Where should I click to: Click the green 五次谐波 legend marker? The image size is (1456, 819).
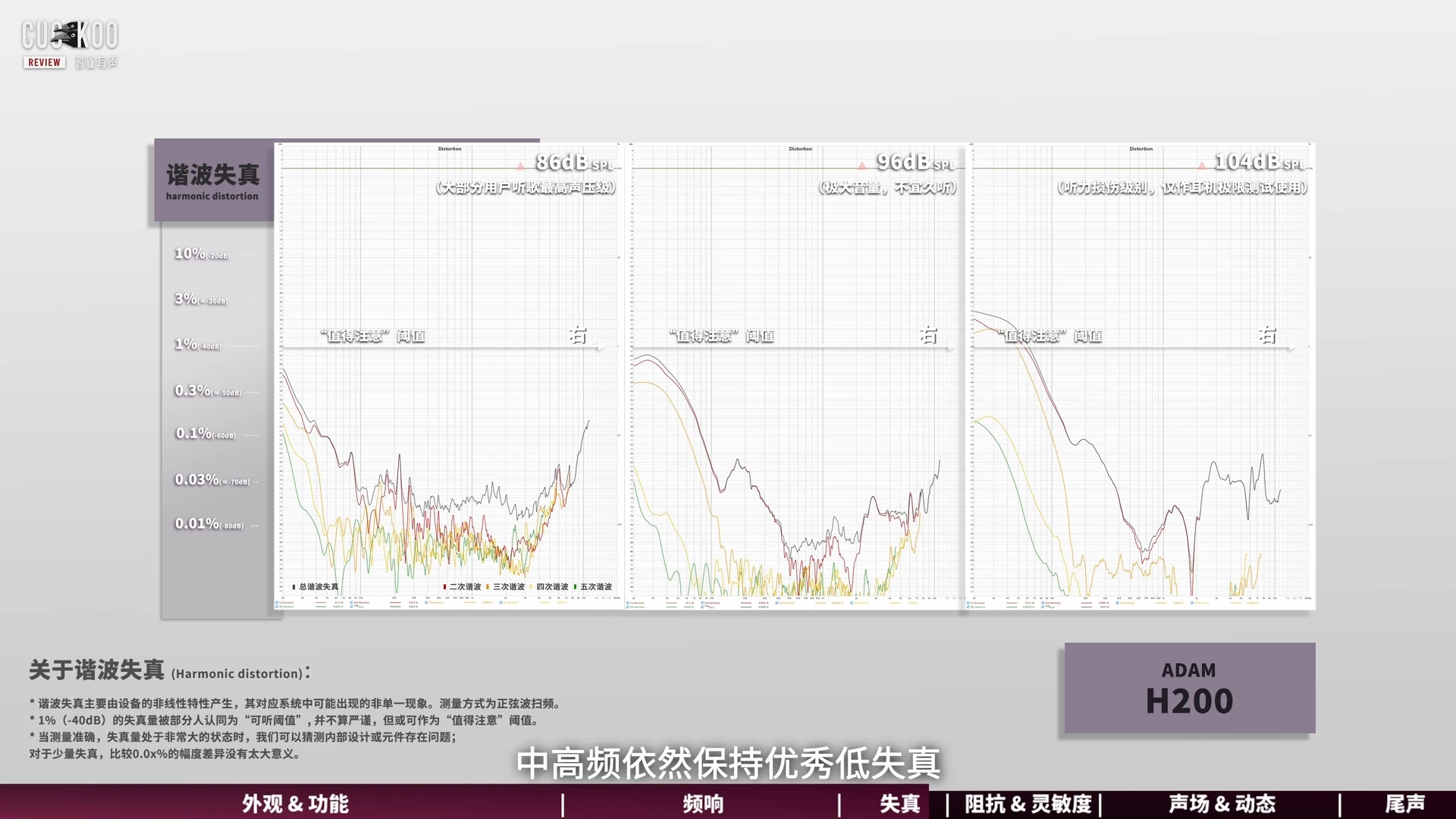[x=576, y=587]
